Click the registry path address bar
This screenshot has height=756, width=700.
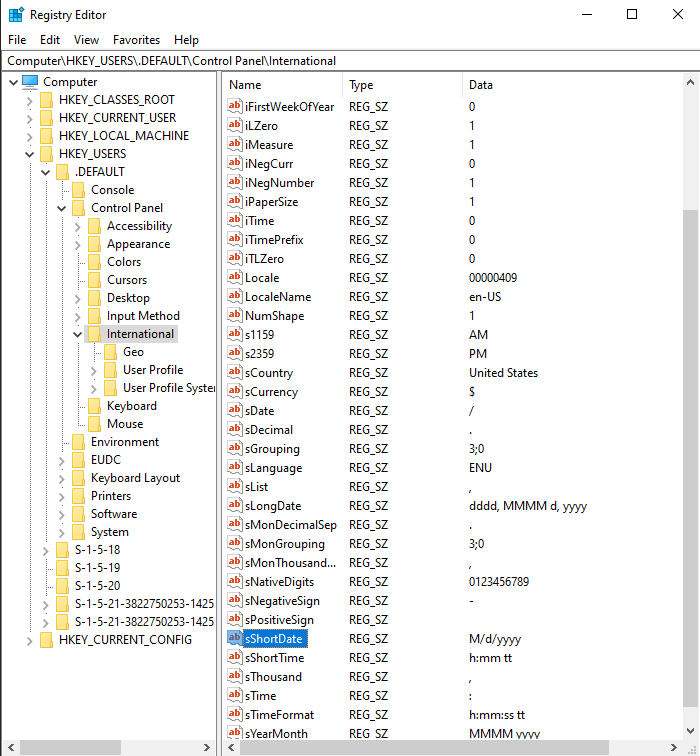(350, 61)
